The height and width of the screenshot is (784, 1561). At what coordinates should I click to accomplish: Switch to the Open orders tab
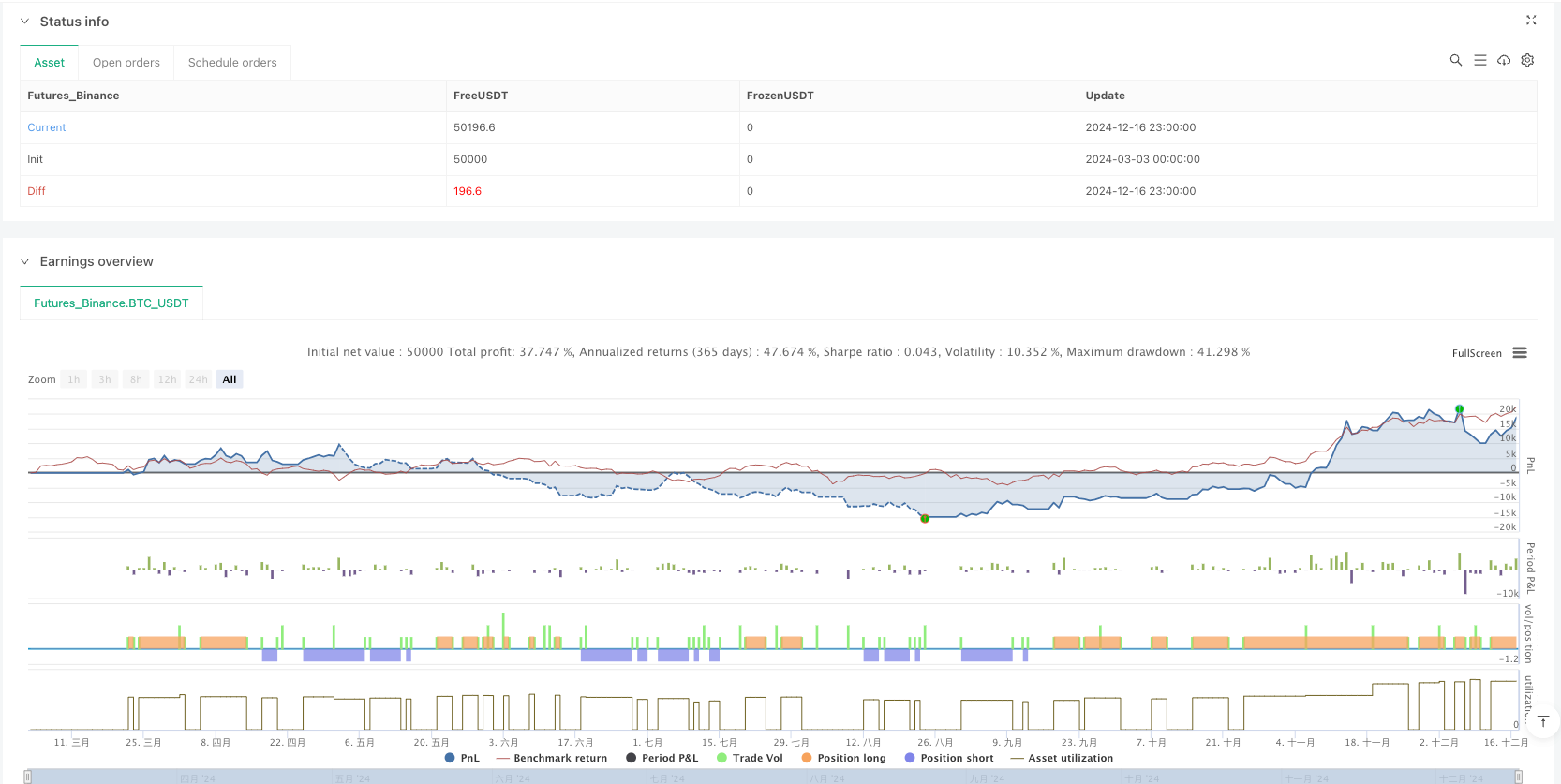click(126, 63)
